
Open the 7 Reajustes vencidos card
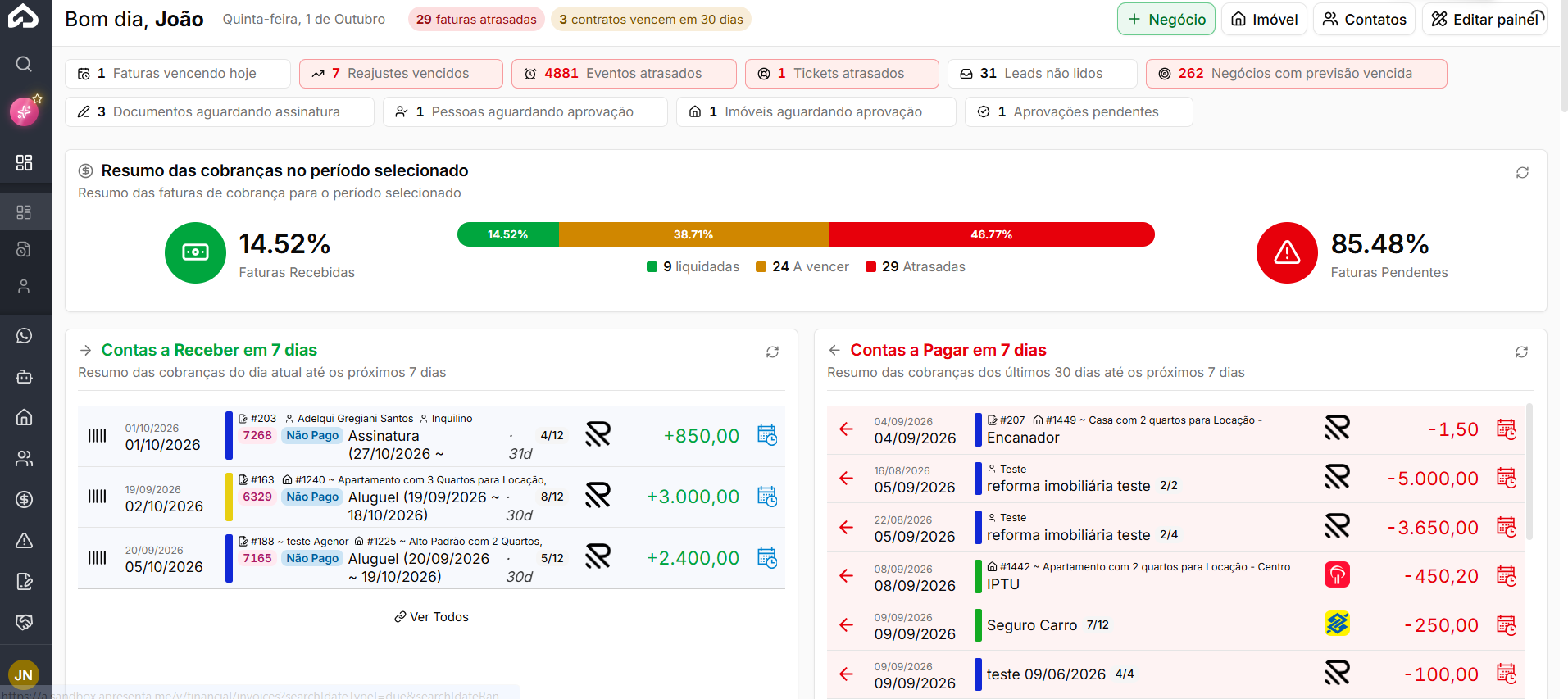pos(401,74)
